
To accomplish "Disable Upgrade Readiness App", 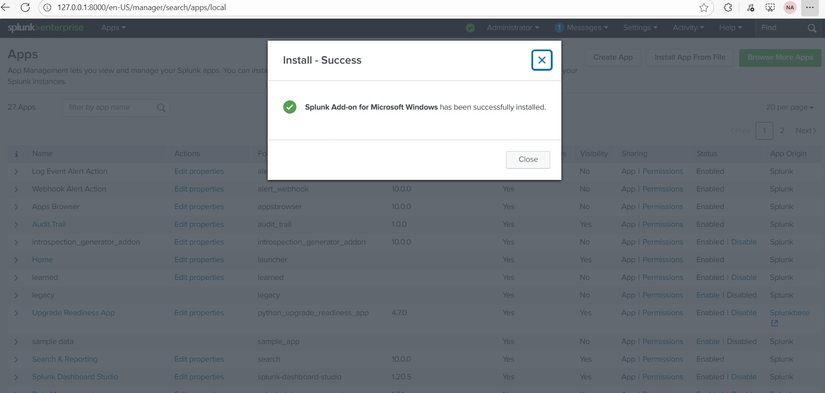I will [x=743, y=313].
